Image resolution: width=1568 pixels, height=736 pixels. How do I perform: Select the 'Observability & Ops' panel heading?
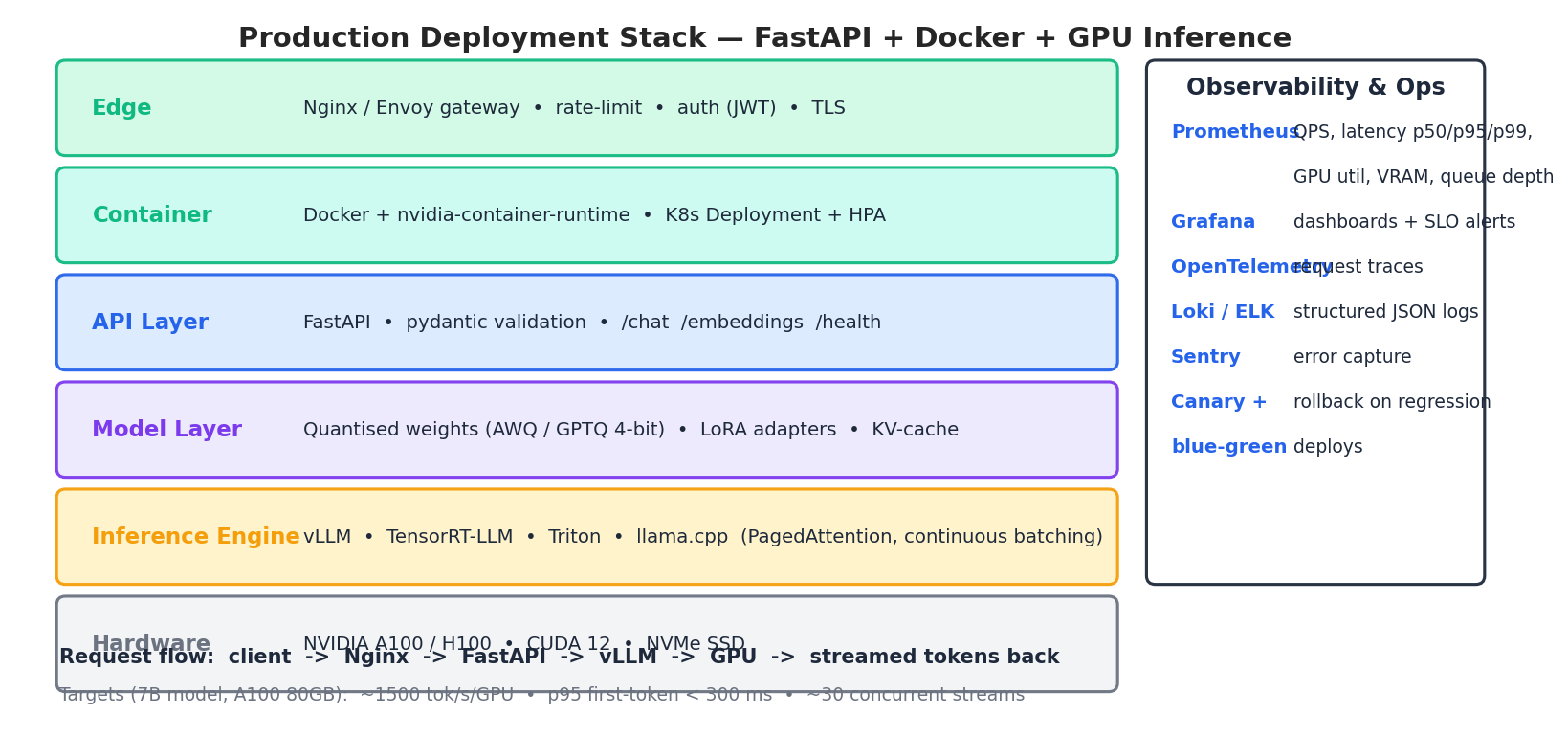point(1315,88)
